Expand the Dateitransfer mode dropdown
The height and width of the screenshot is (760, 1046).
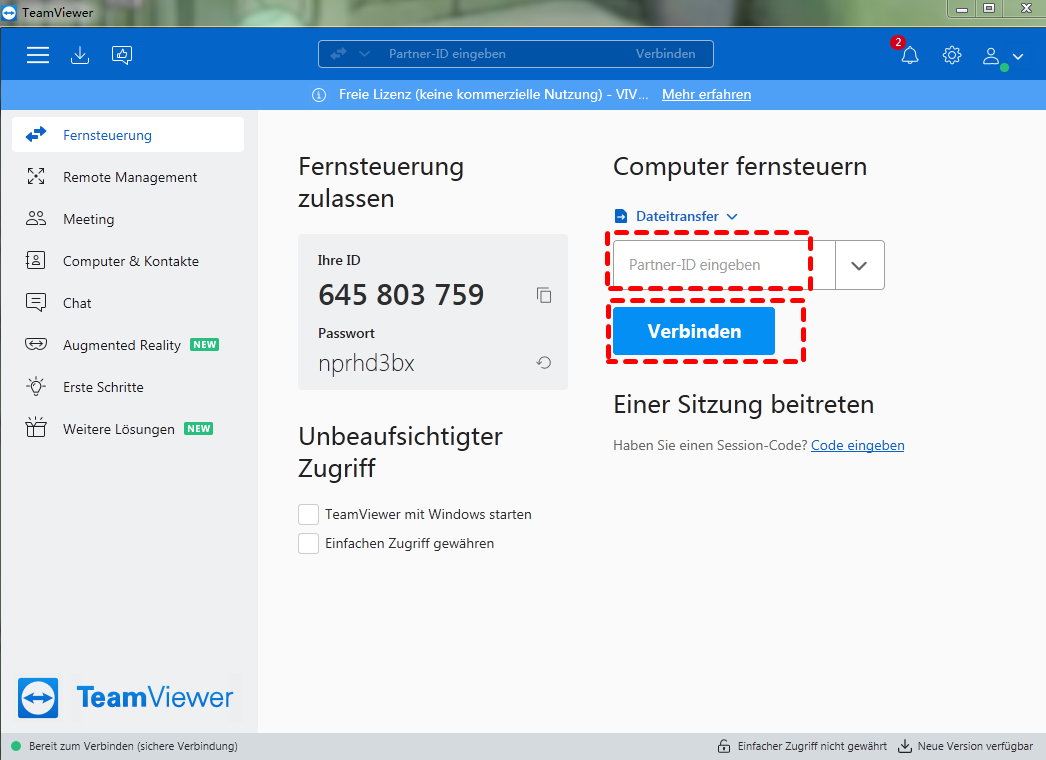(732, 216)
